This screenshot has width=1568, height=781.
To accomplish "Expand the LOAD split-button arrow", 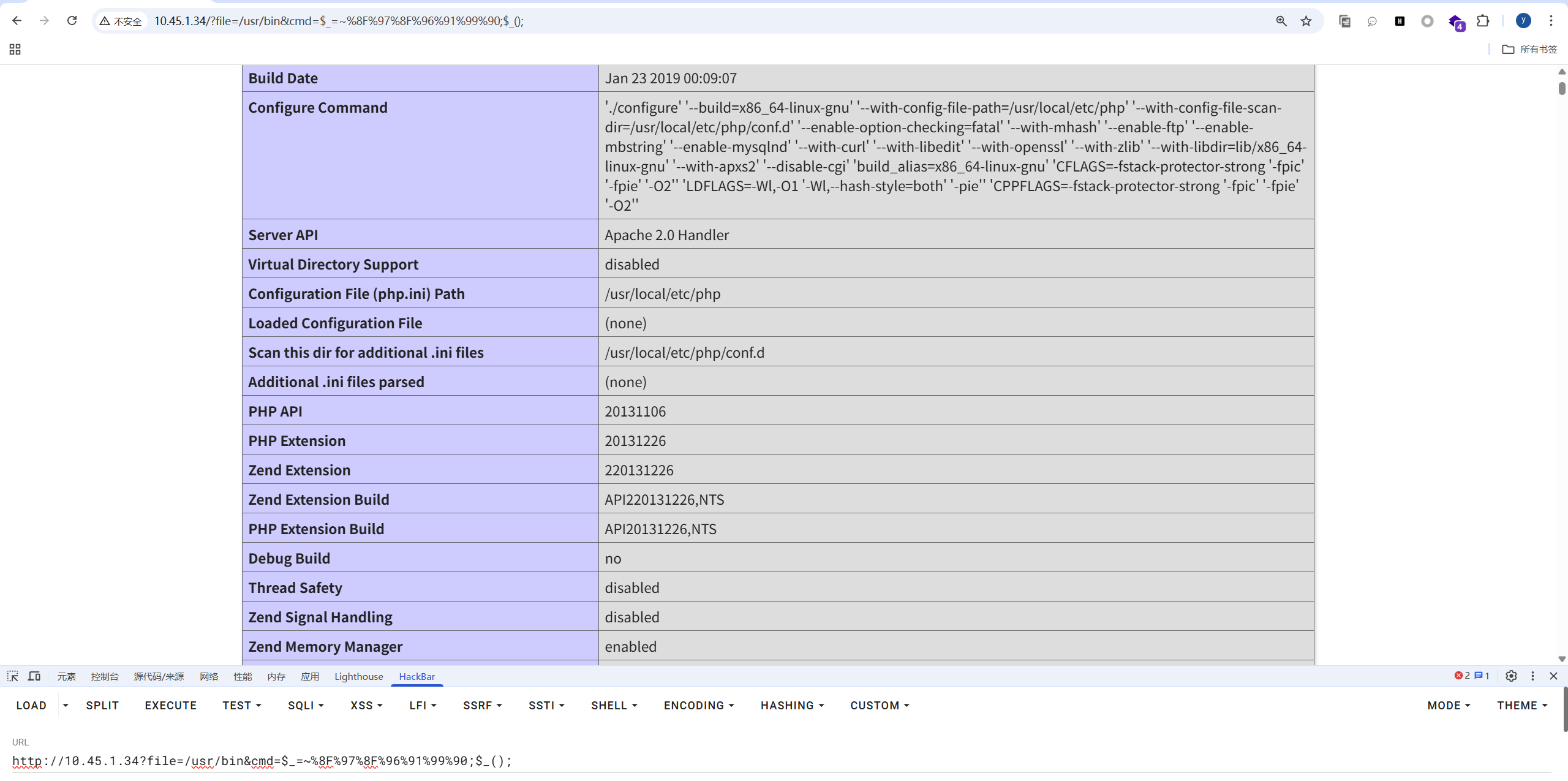I will pyautogui.click(x=66, y=705).
